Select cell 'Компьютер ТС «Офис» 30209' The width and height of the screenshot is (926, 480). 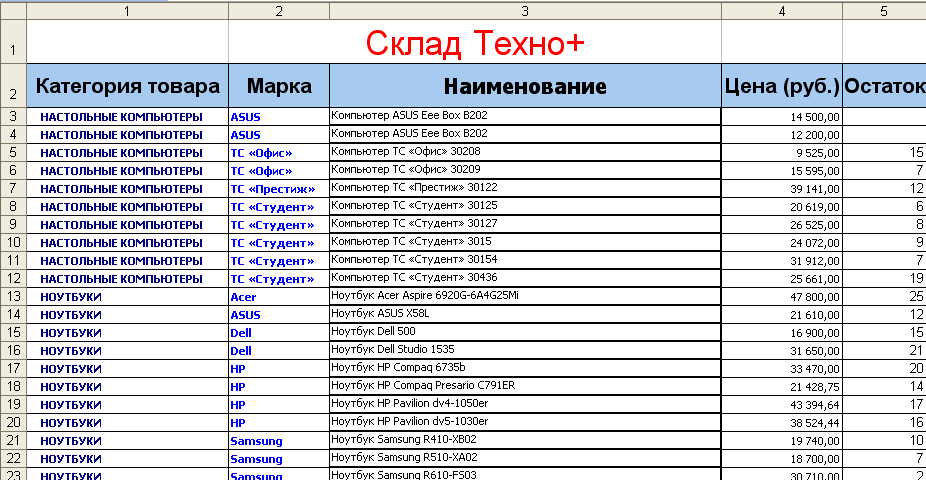point(525,171)
